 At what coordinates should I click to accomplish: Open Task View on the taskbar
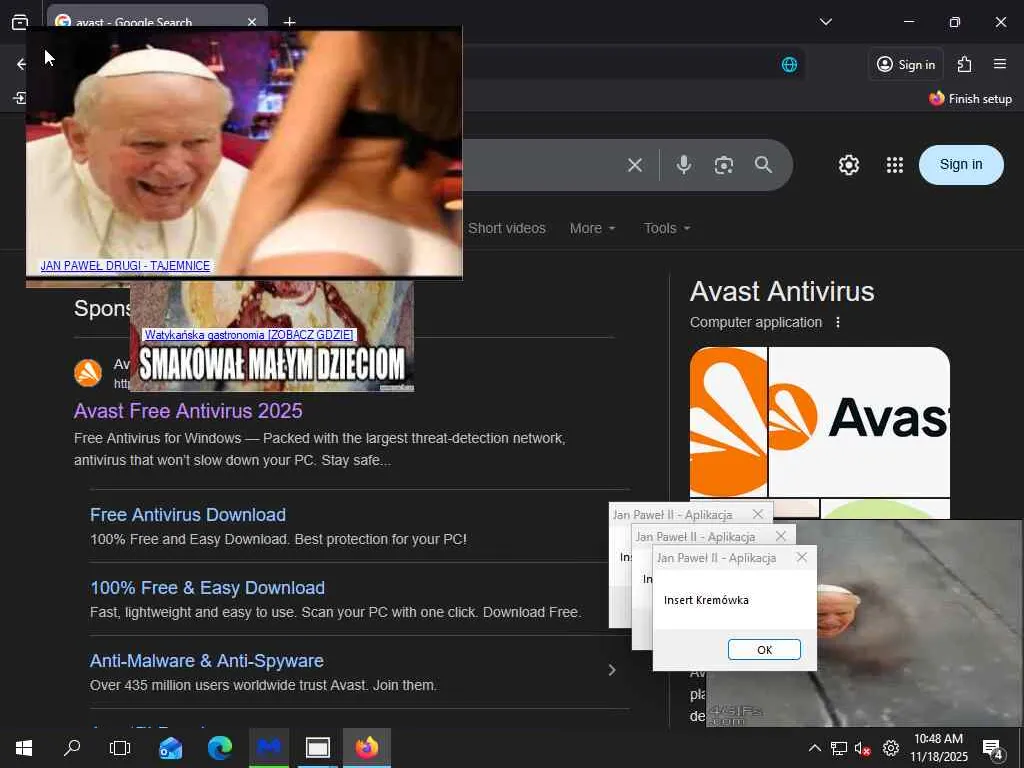(120, 748)
